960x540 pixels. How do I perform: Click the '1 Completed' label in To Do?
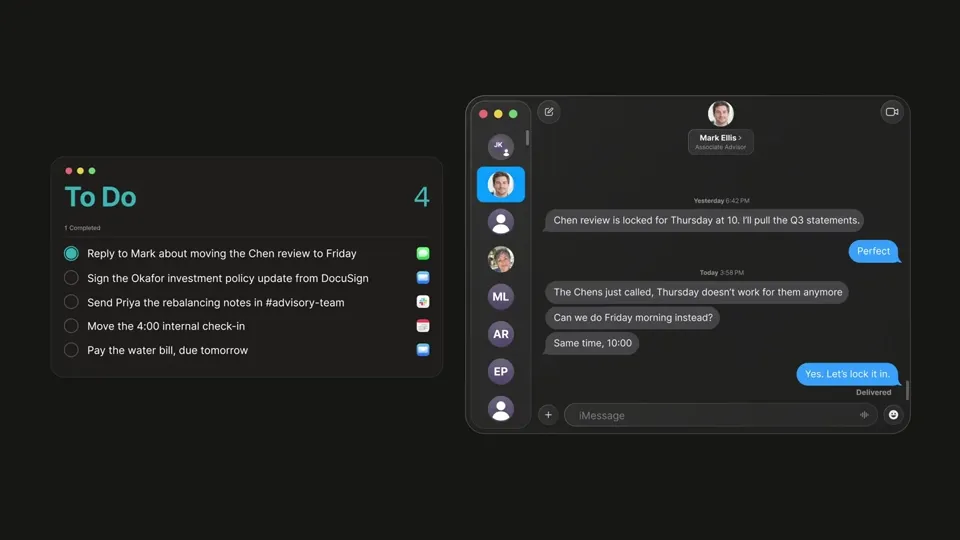[82, 228]
